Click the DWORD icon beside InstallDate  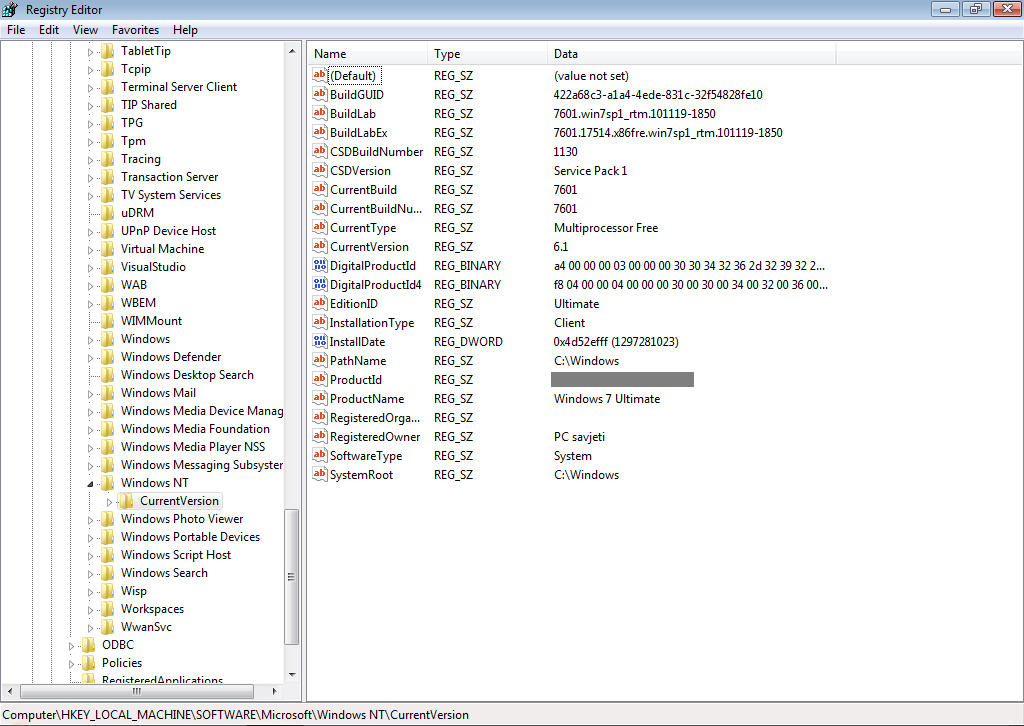(x=319, y=341)
